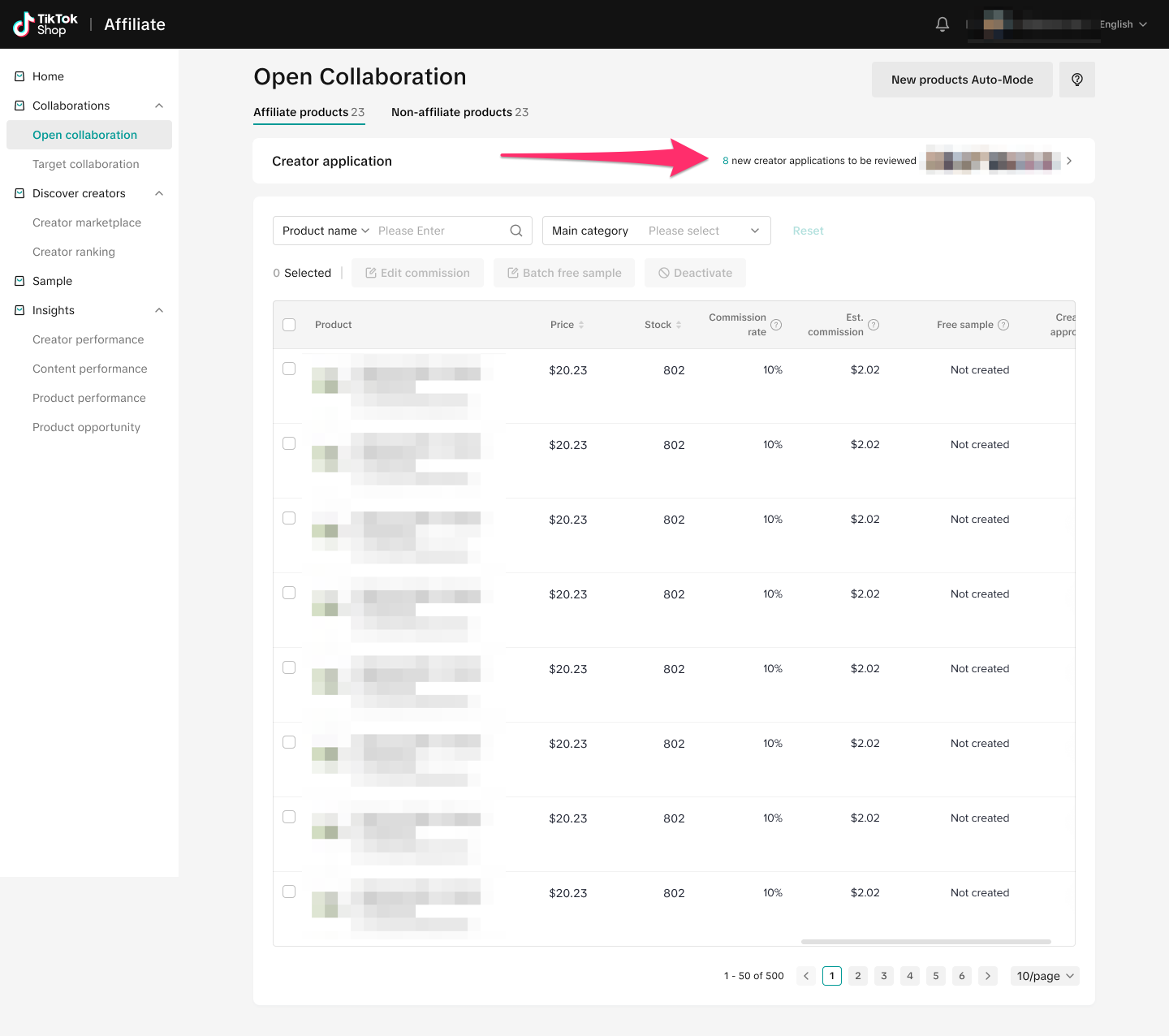Click the horizontal scrollbar below the table
The image size is (1169, 1036).
(925, 942)
